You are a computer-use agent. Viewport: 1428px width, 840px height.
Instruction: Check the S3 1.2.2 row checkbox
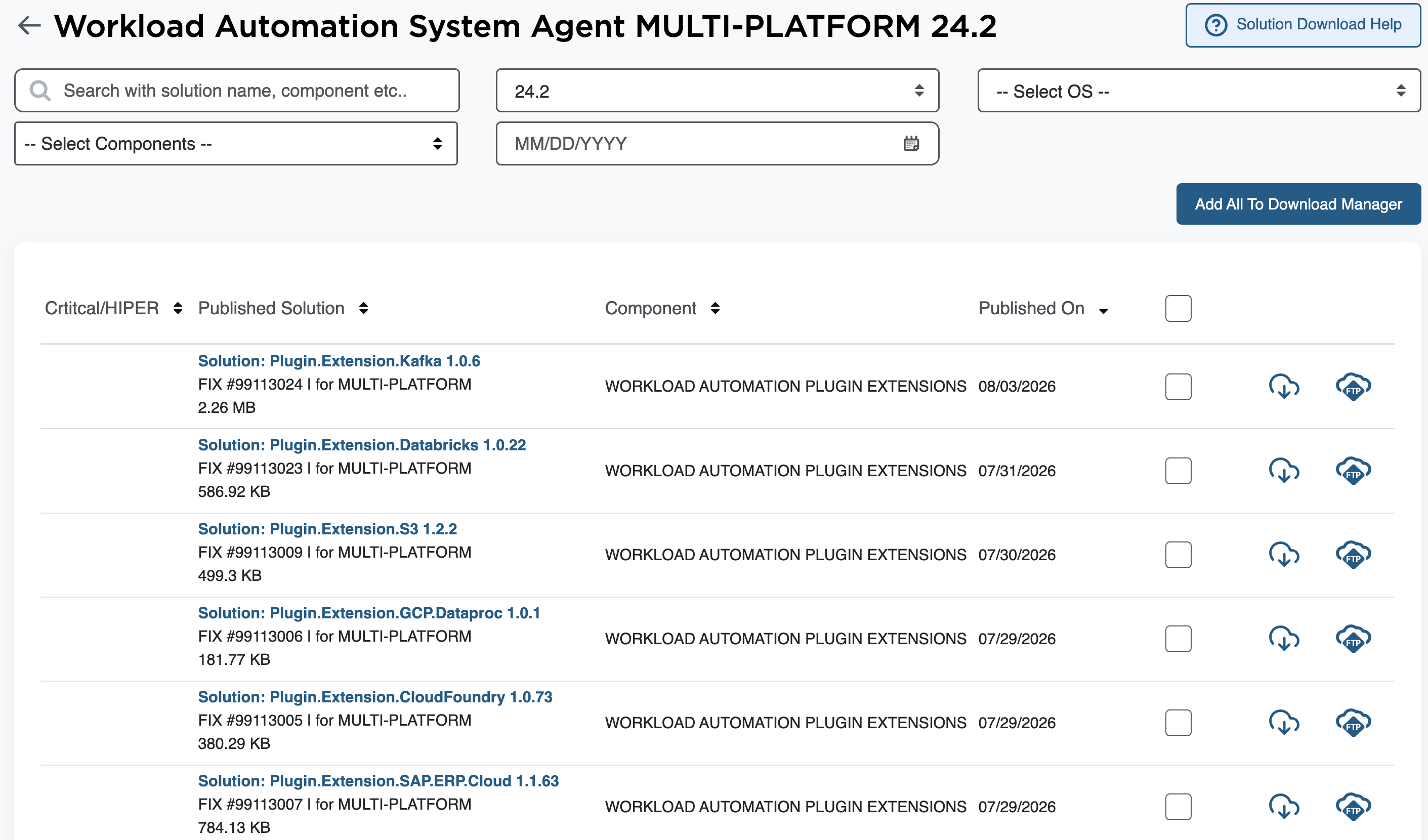coord(1178,554)
